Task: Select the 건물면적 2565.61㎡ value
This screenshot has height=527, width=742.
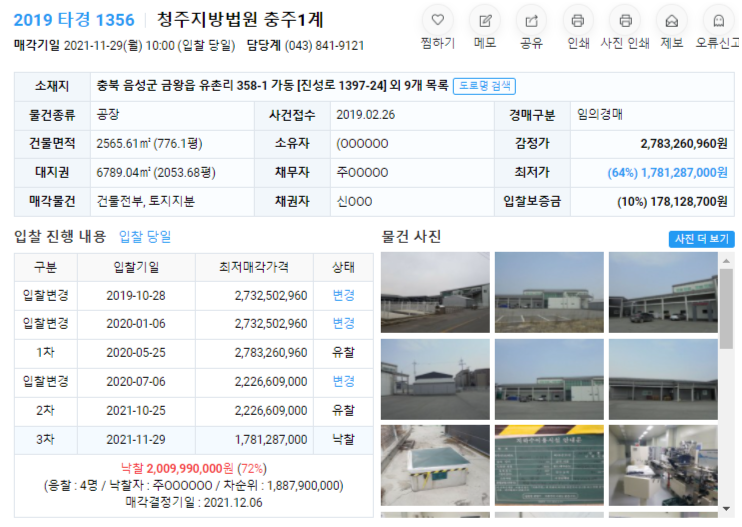Action: click(x=150, y=144)
